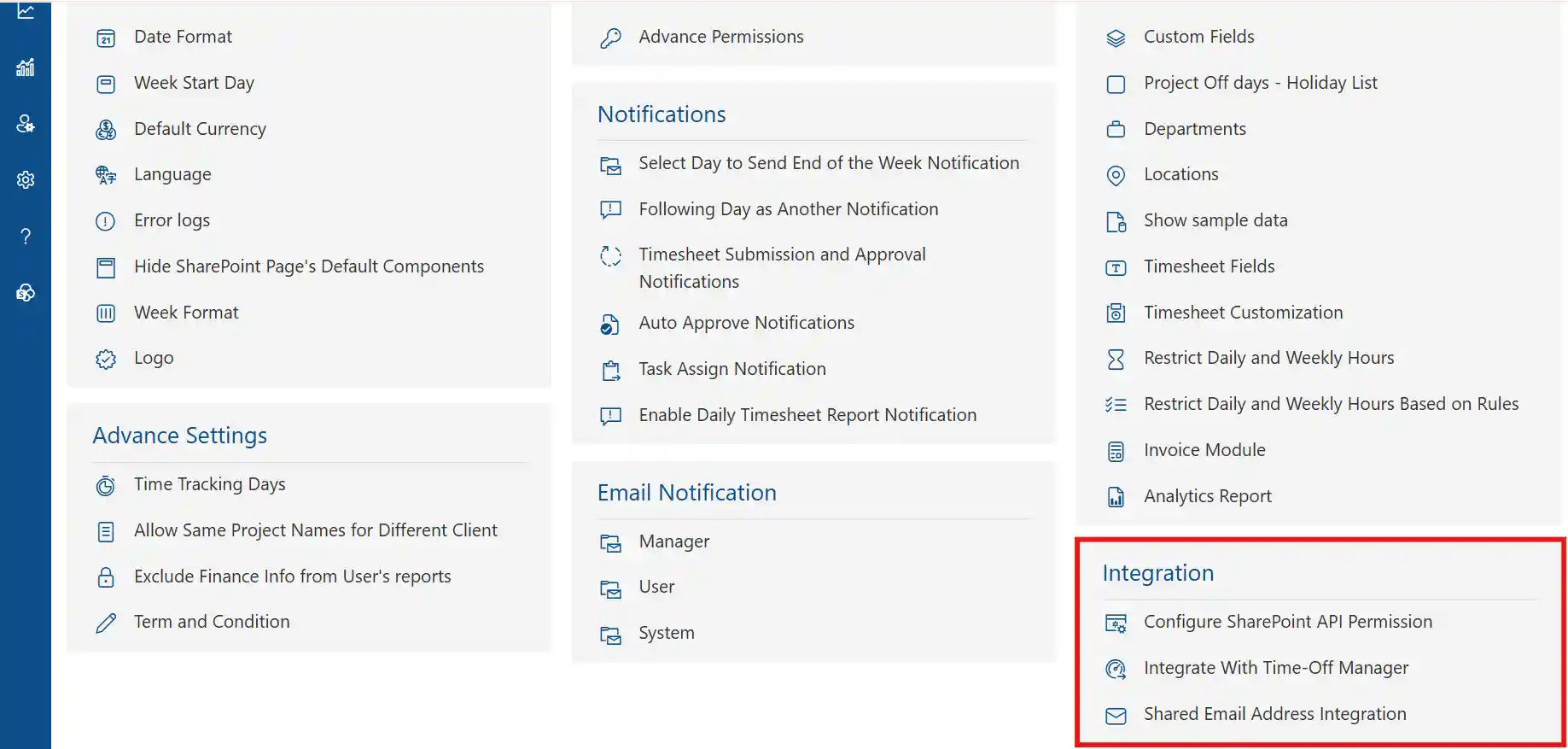Open Timesheet Submission and Approval Notifications
The height and width of the screenshot is (749, 1568).
point(782,268)
